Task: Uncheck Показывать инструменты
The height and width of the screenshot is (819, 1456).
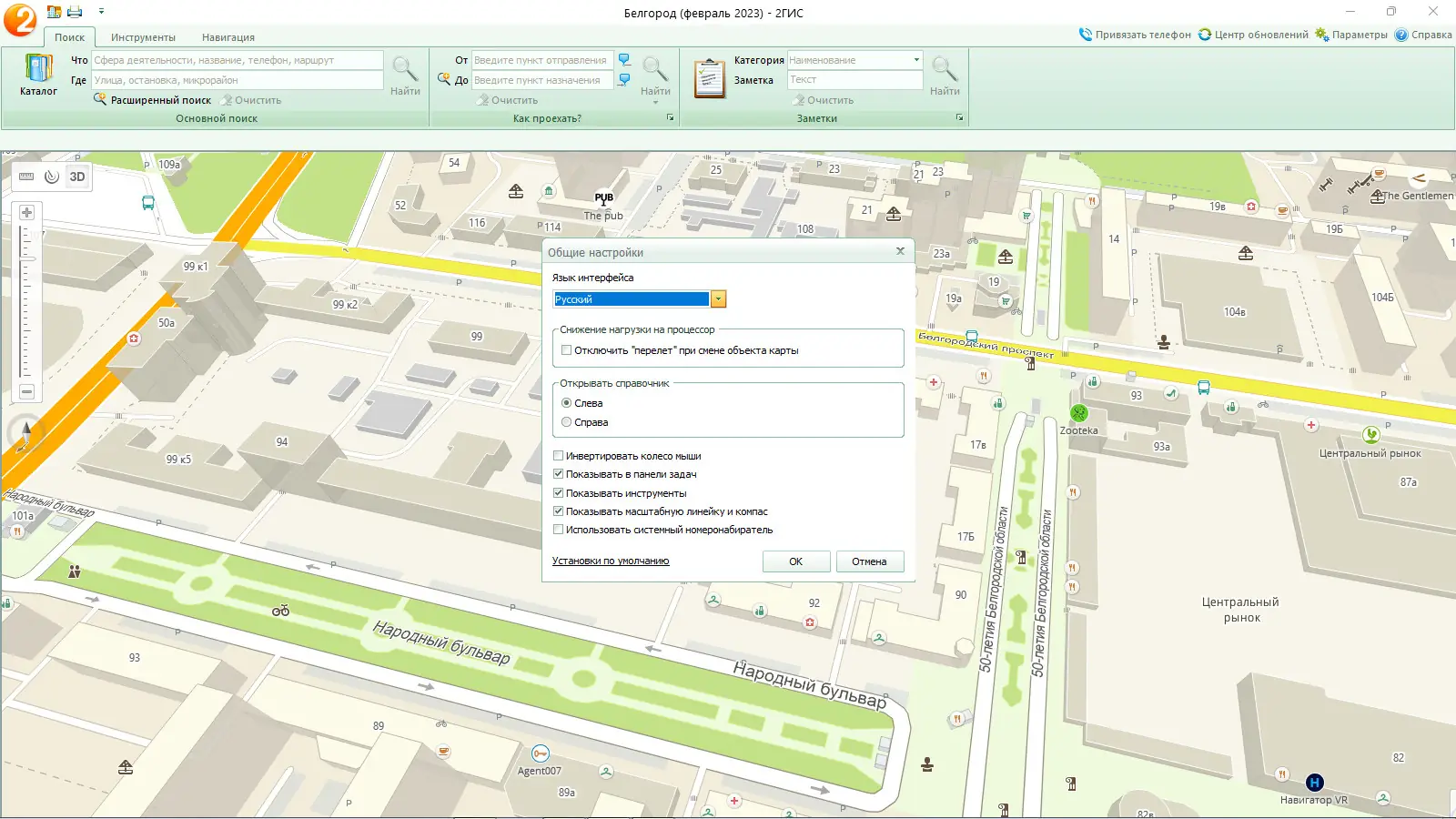Action: (559, 493)
